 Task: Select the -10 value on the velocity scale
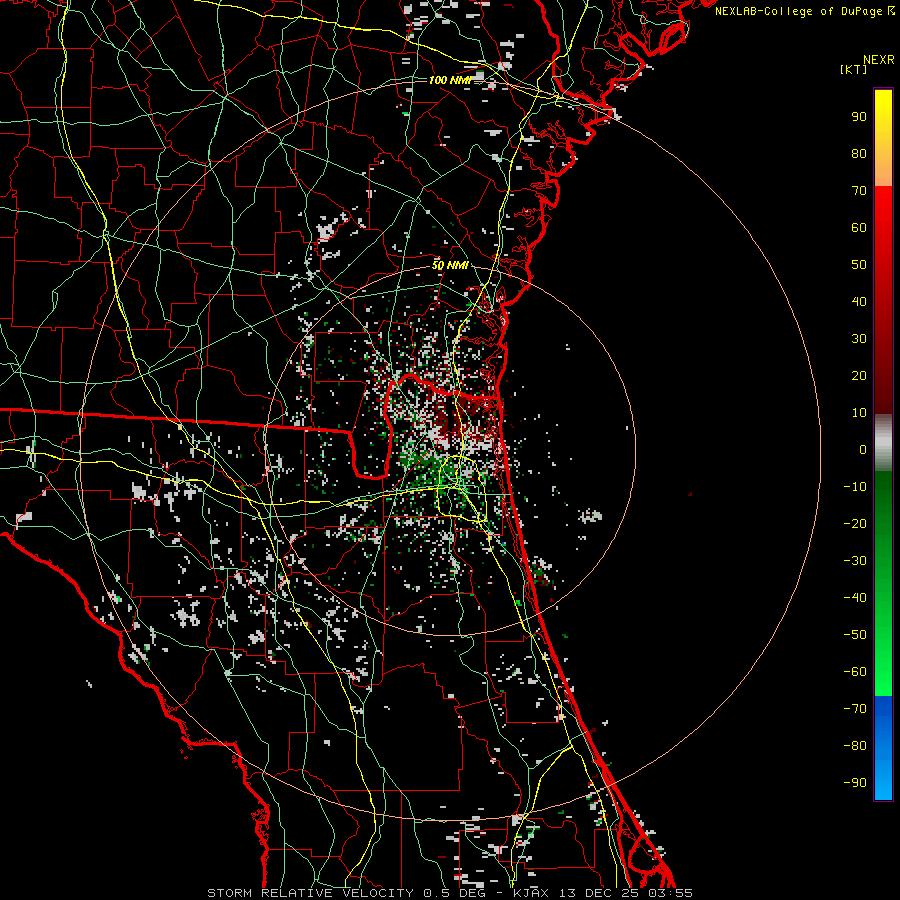click(x=855, y=487)
